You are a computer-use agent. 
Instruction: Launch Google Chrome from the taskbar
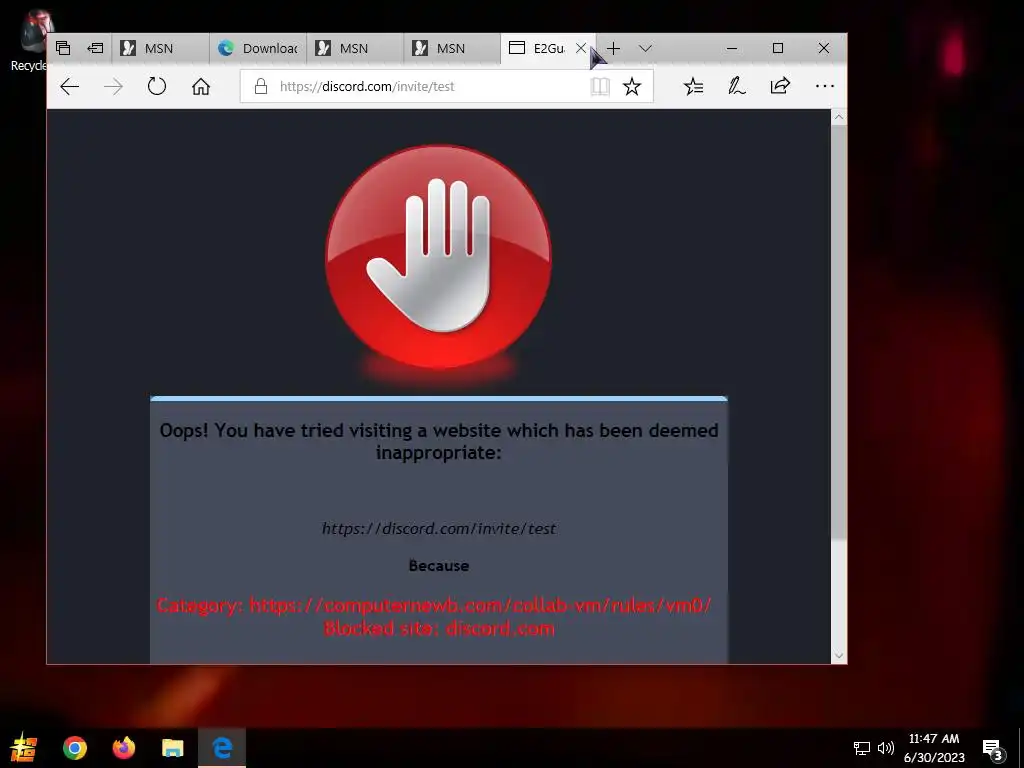pos(74,748)
